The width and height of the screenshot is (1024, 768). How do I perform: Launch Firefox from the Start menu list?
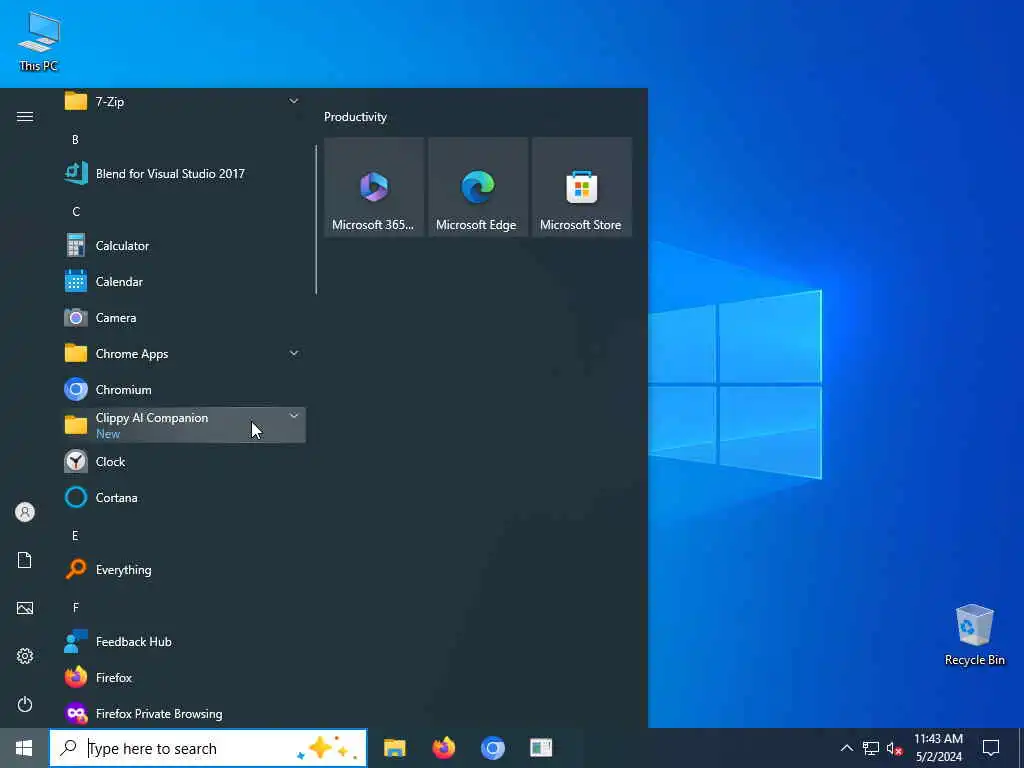pyautogui.click(x=183, y=678)
